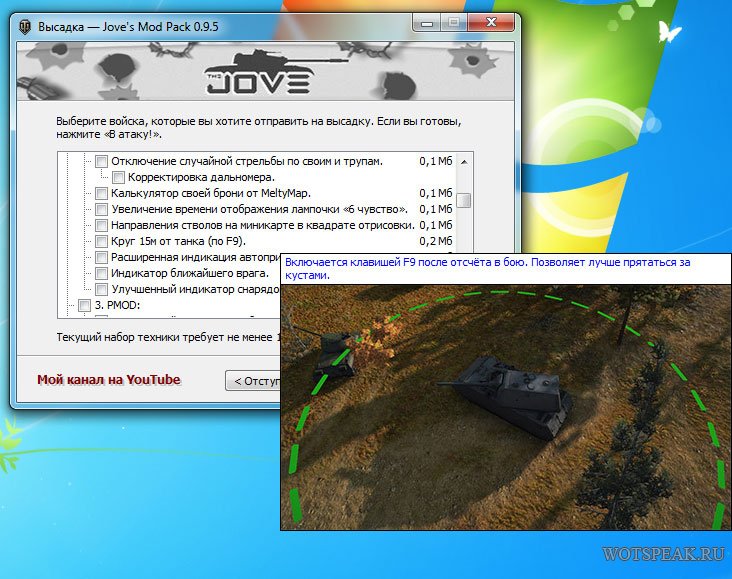Enable Улучшенный индикатор снарядов checkbox

pos(101,289)
